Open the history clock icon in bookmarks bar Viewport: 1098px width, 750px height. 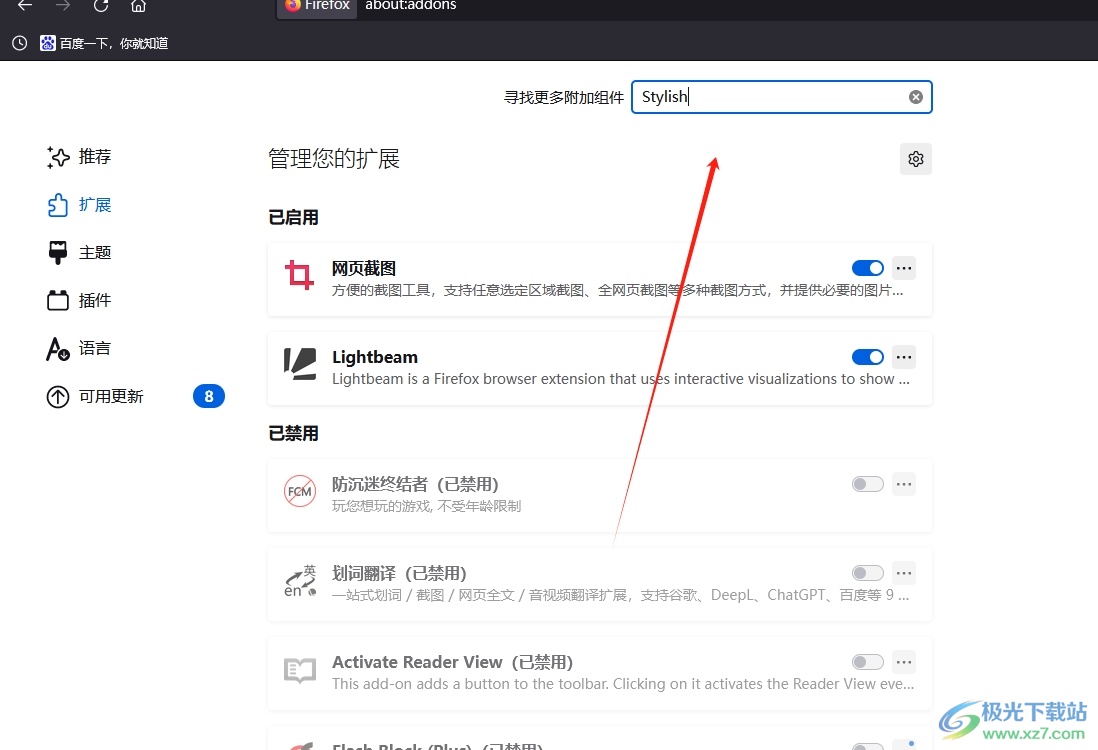coord(20,43)
